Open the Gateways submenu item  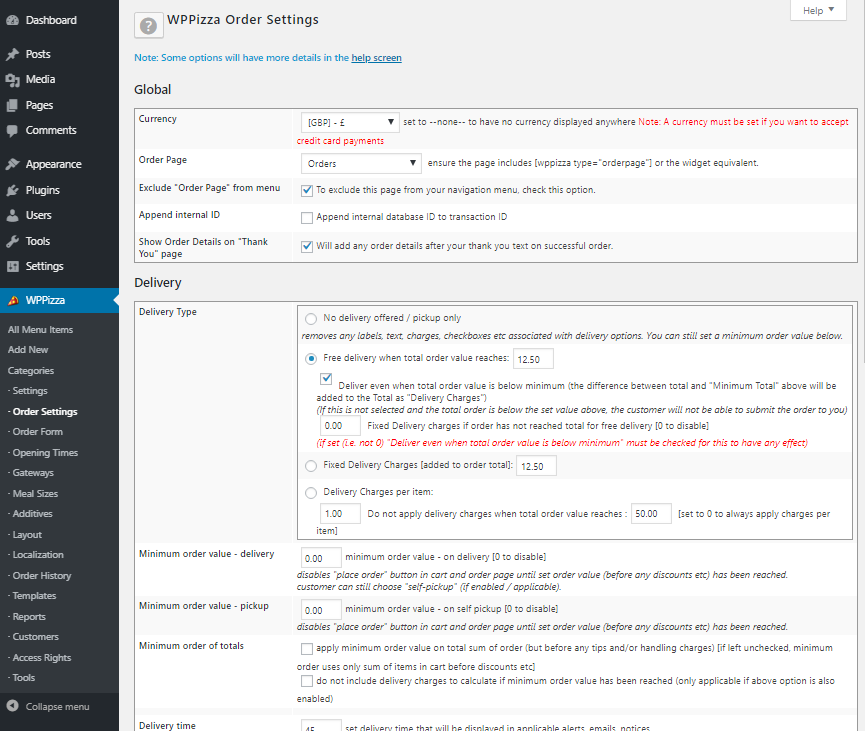[x=33, y=473]
